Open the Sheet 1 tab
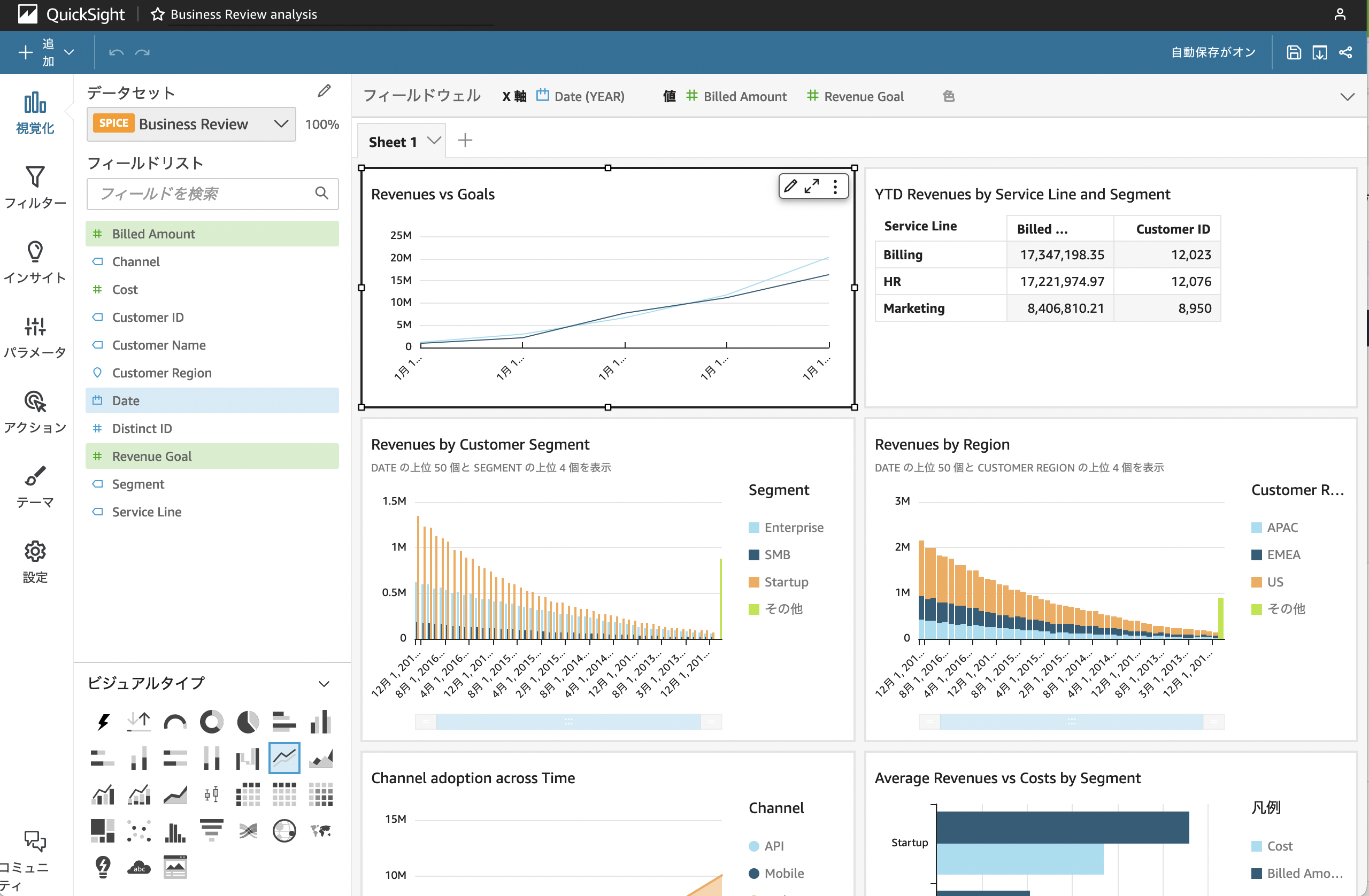The image size is (1369, 896). (x=393, y=142)
